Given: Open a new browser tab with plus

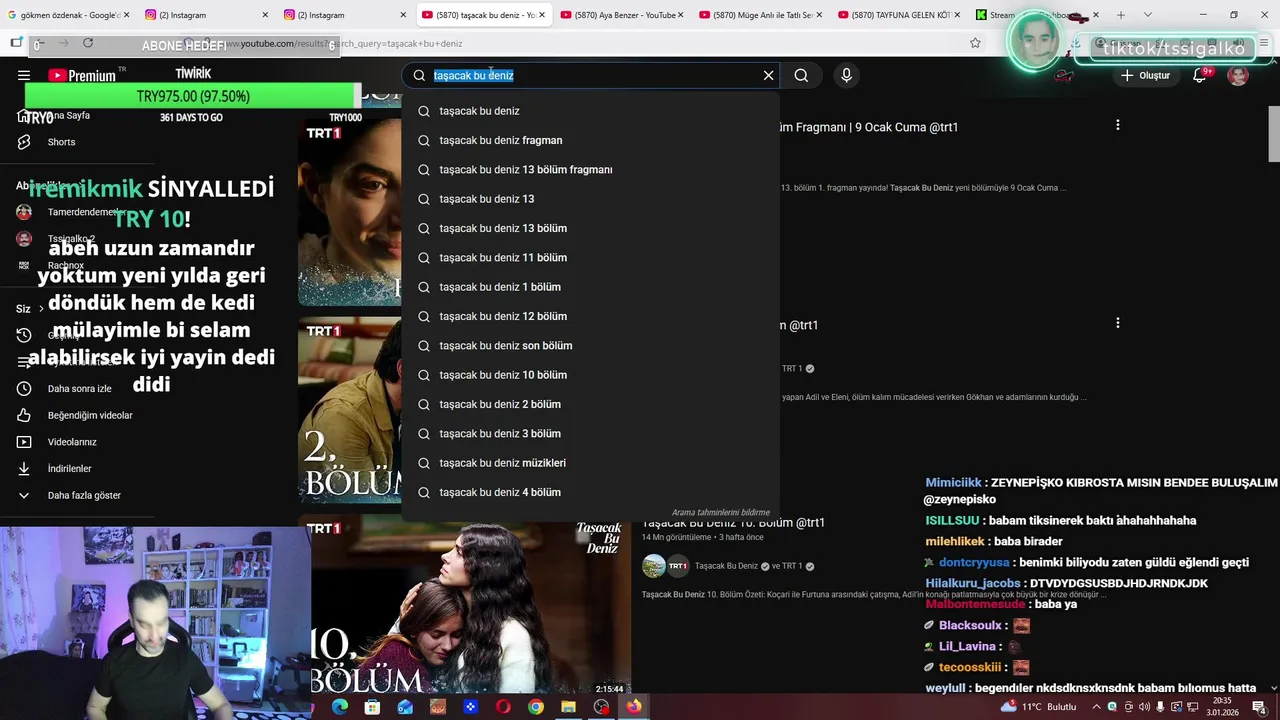Looking at the screenshot, I should pyautogui.click(x=1121, y=15).
